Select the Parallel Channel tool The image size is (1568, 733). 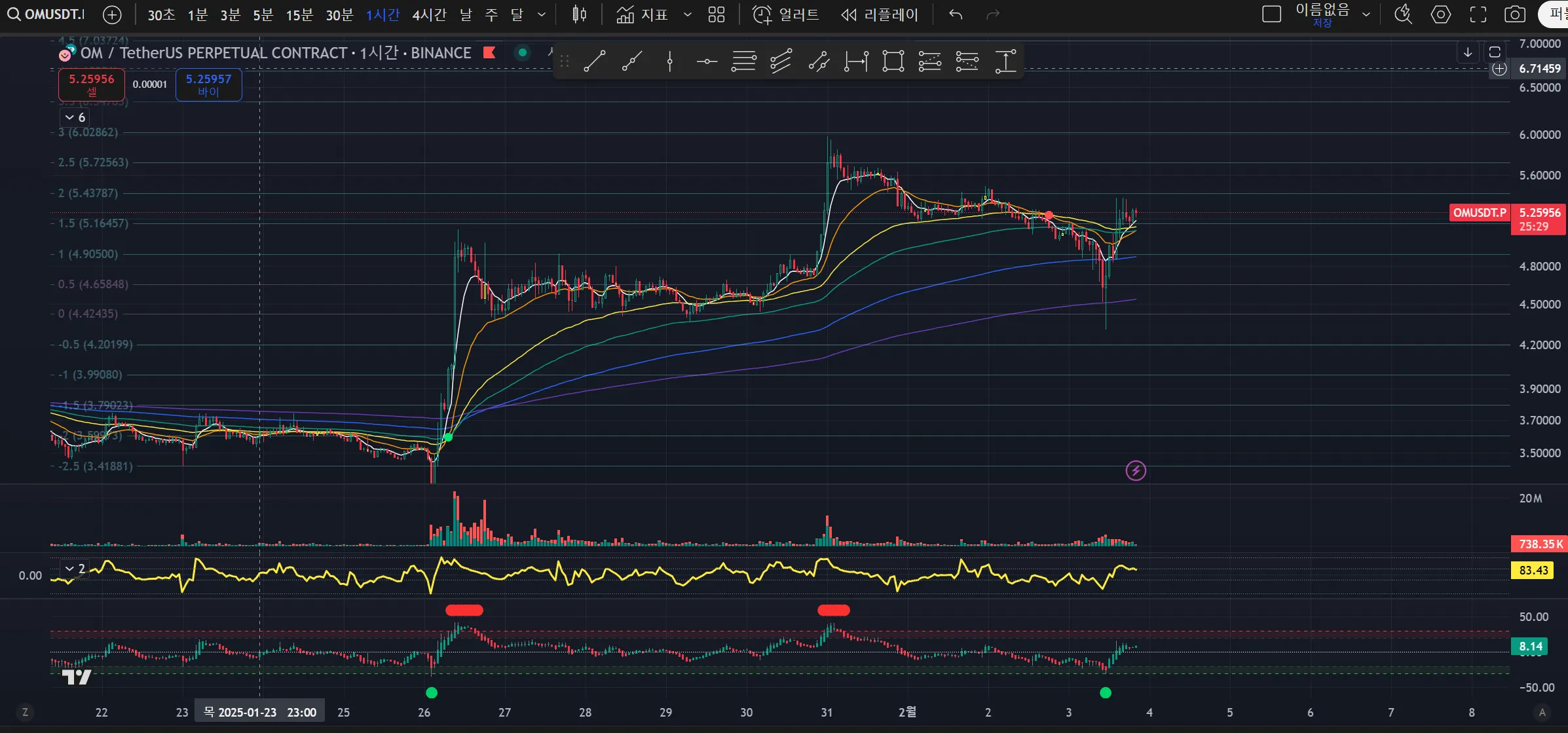tap(819, 62)
